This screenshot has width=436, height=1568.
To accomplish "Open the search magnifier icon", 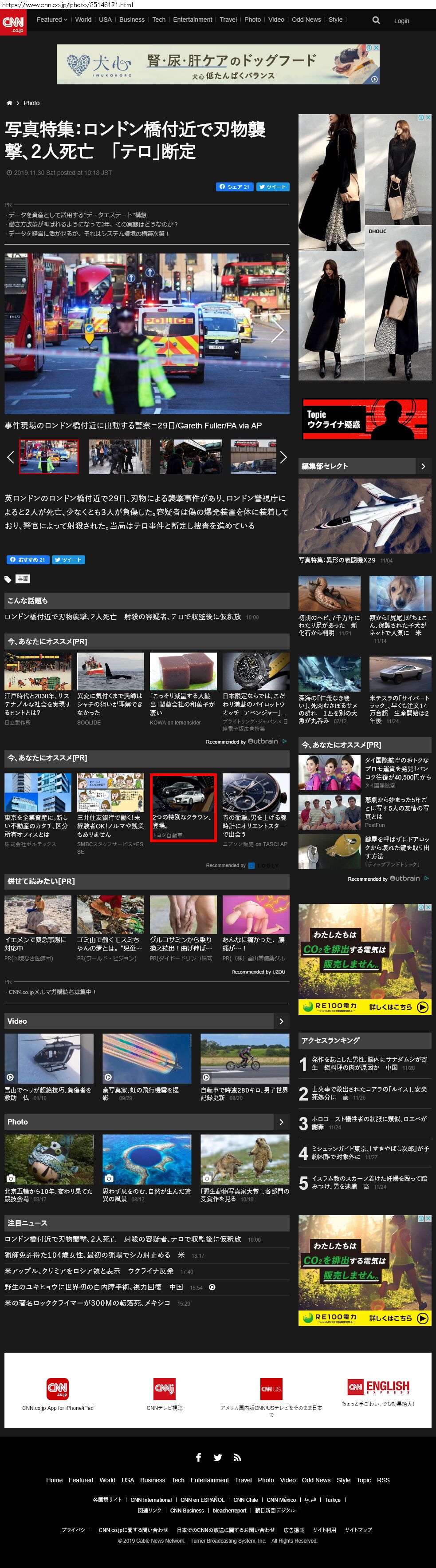I will point(376,20).
